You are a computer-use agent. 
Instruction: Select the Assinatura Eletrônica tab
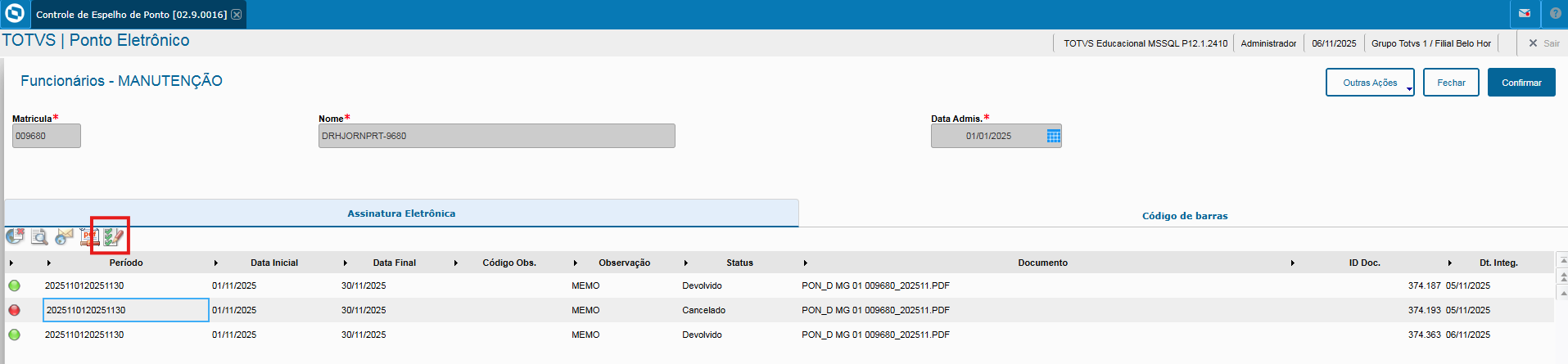(401, 213)
